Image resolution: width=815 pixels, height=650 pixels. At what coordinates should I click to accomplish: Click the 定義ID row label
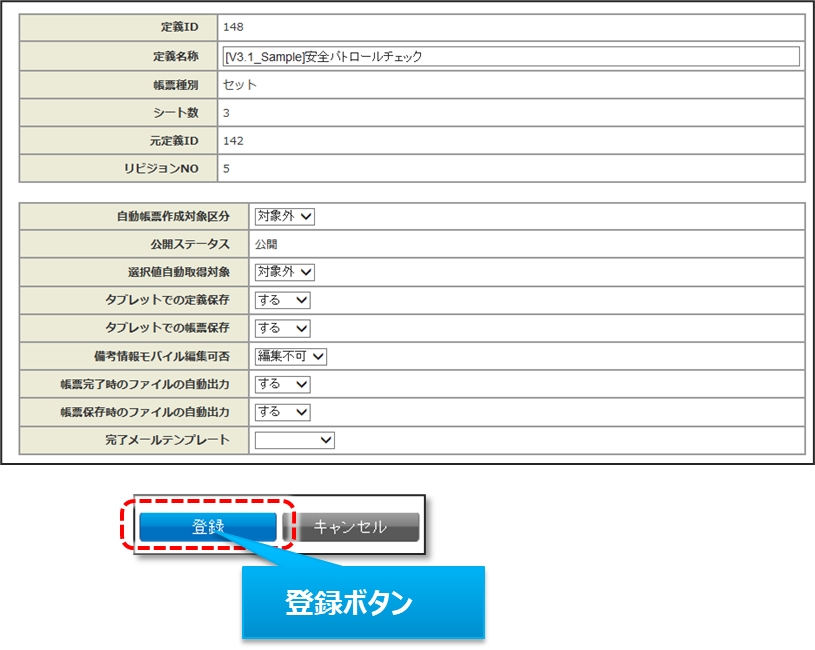[179, 27]
